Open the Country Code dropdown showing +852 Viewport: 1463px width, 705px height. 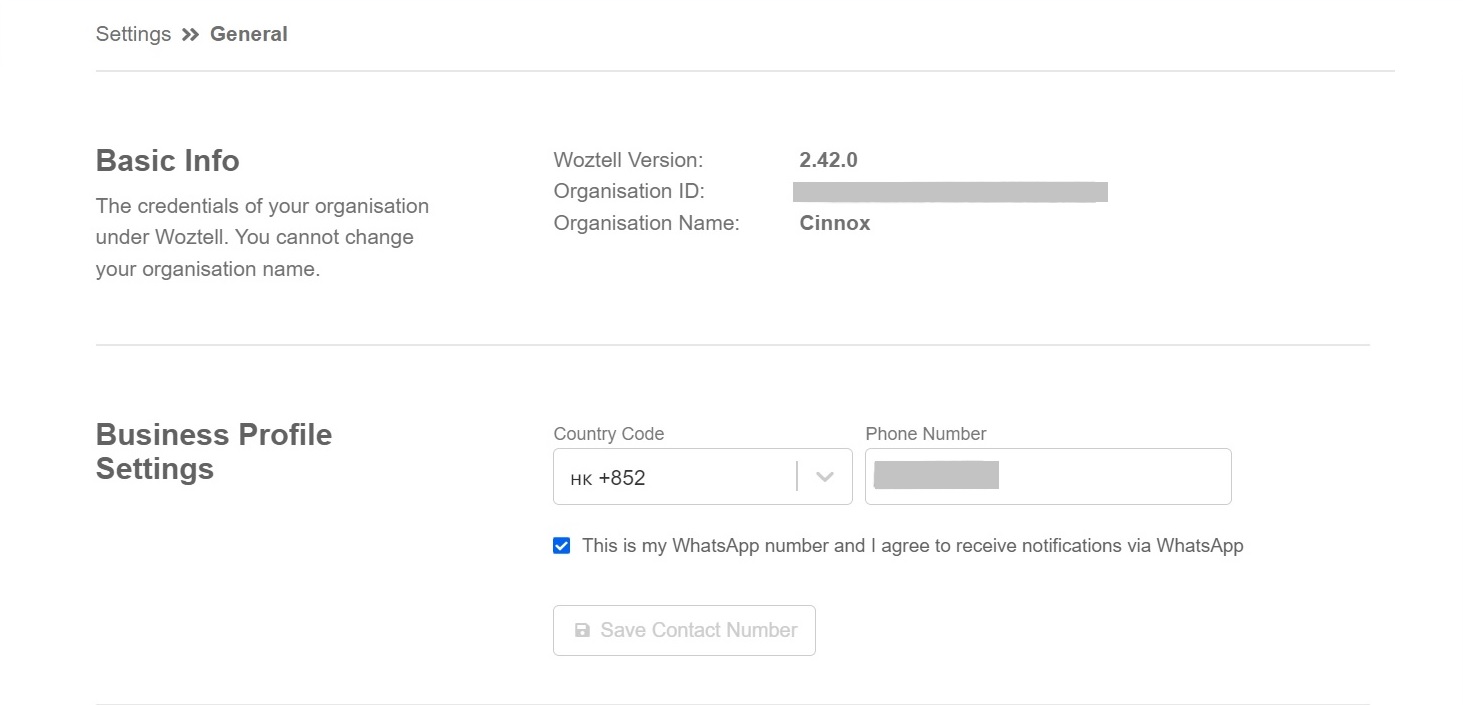[x=680, y=477]
